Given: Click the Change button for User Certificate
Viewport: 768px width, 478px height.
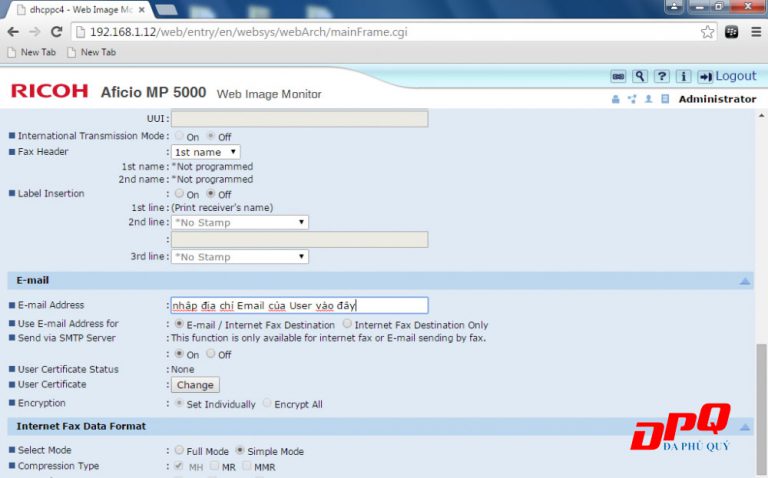Looking at the screenshot, I should point(195,385).
